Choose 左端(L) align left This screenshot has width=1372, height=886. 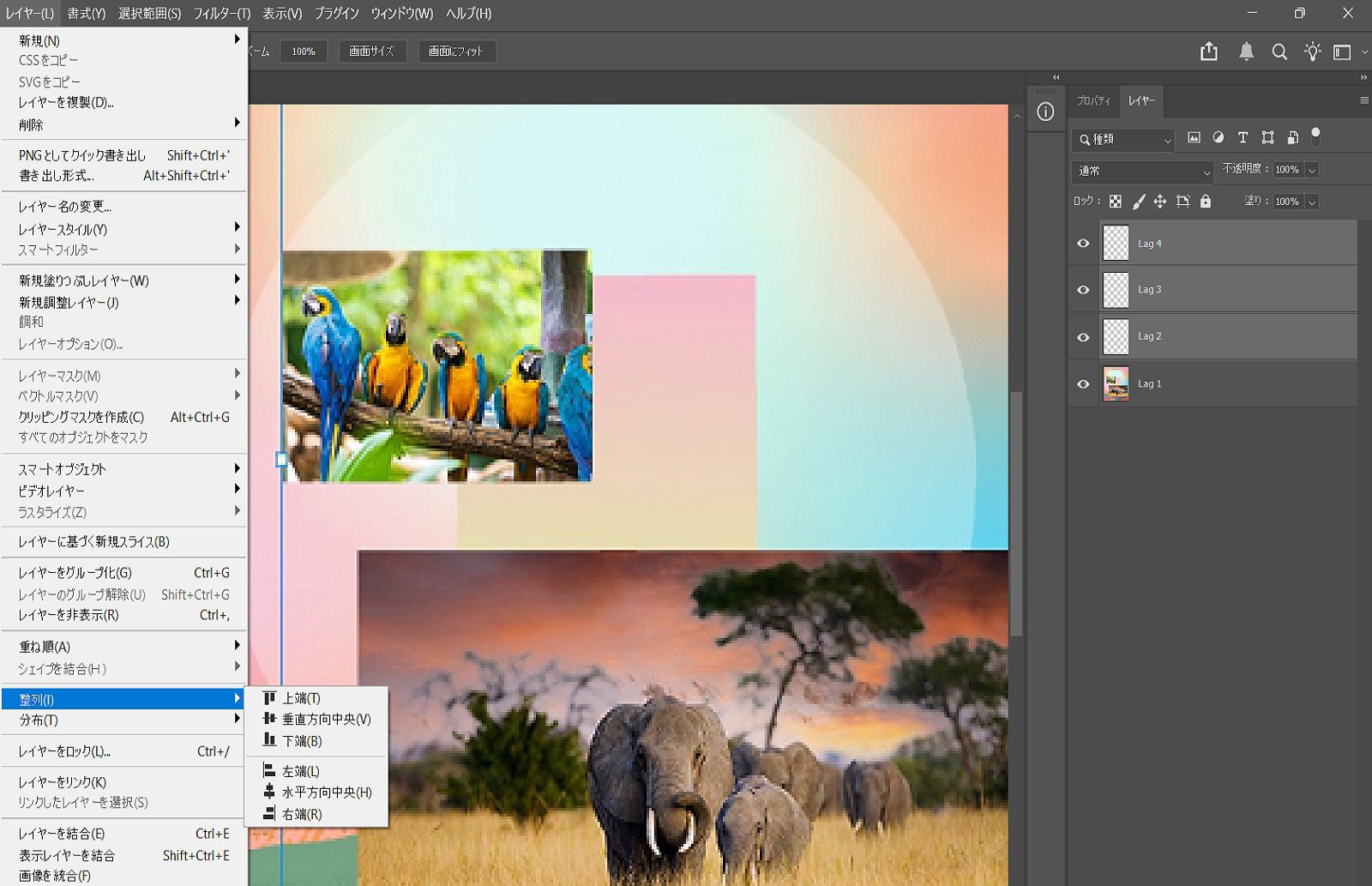pyautogui.click(x=316, y=771)
